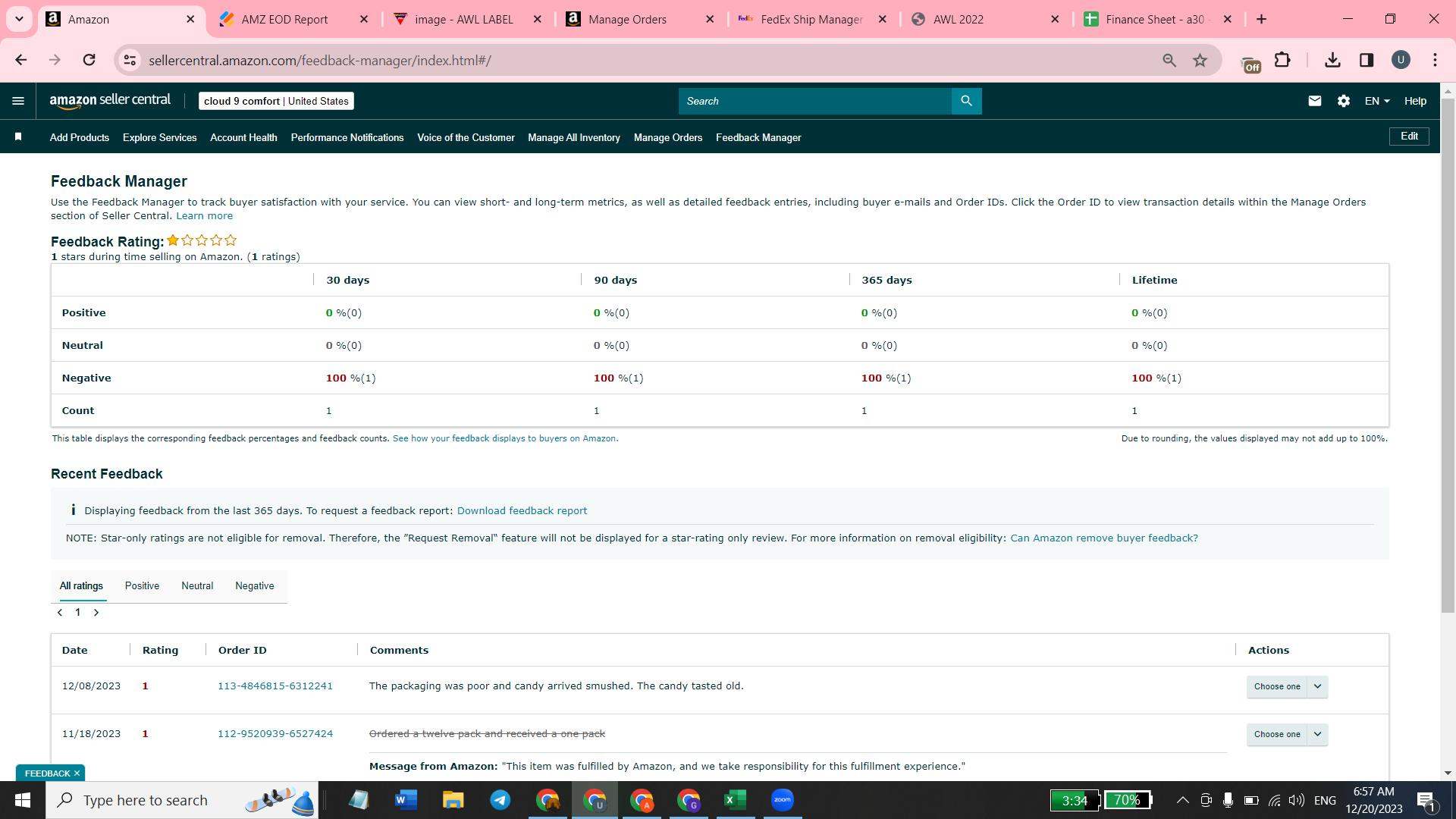Click the browser address bar URL

pyautogui.click(x=319, y=60)
